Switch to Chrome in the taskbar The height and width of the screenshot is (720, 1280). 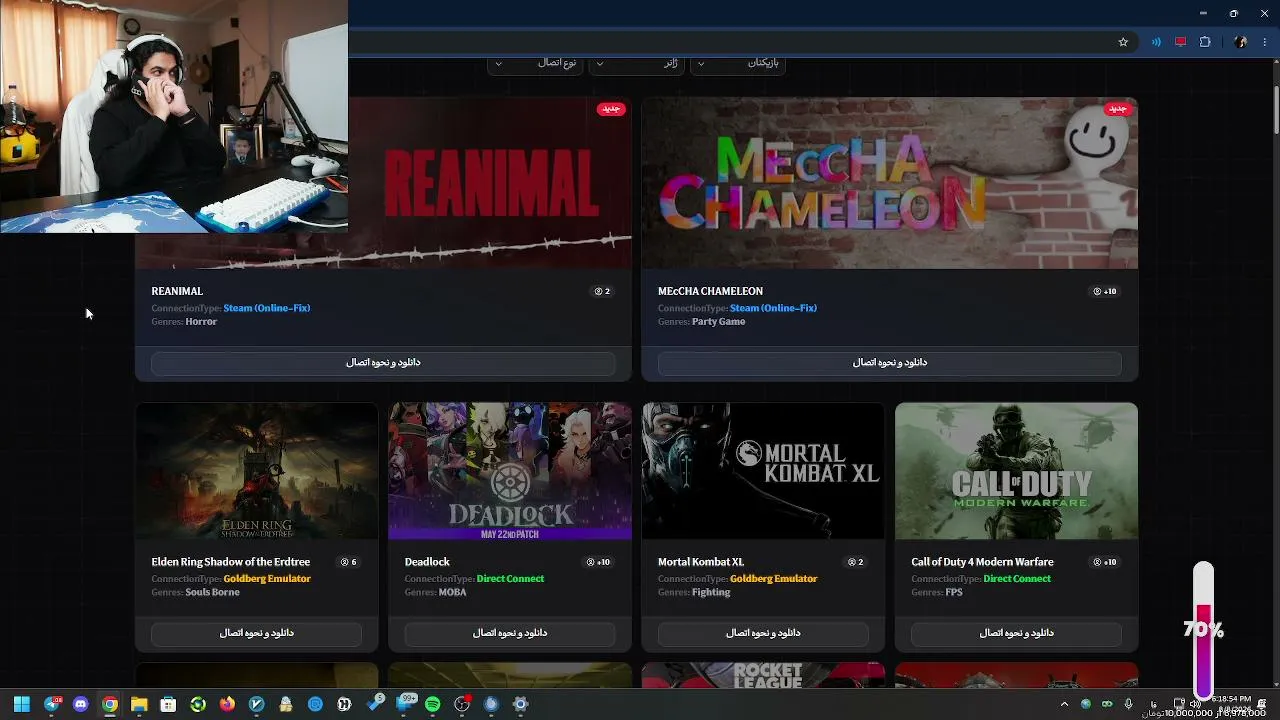coord(110,704)
